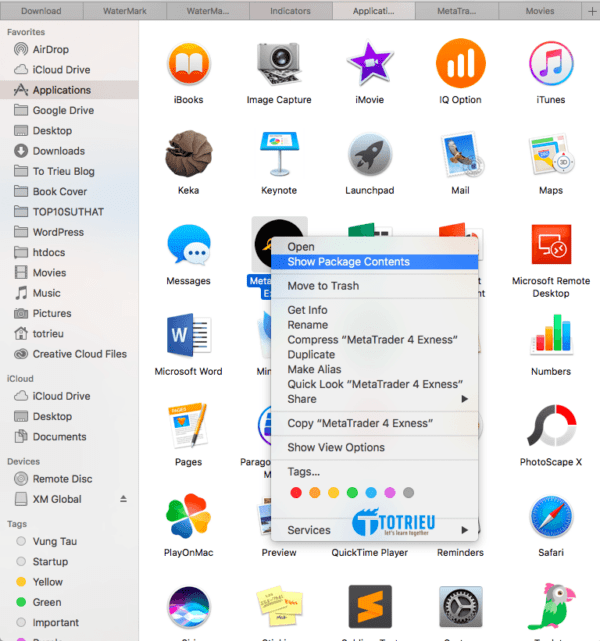Switch to the Movies tab

540,11
